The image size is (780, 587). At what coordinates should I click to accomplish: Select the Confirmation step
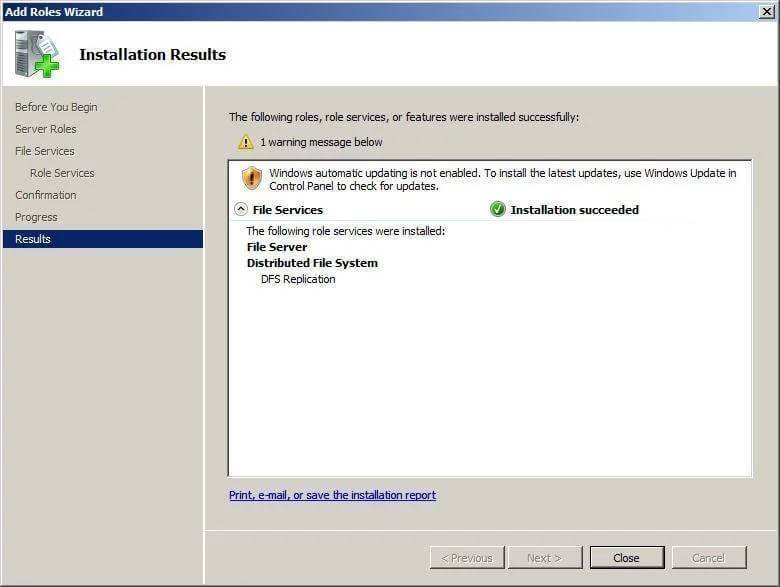46,195
